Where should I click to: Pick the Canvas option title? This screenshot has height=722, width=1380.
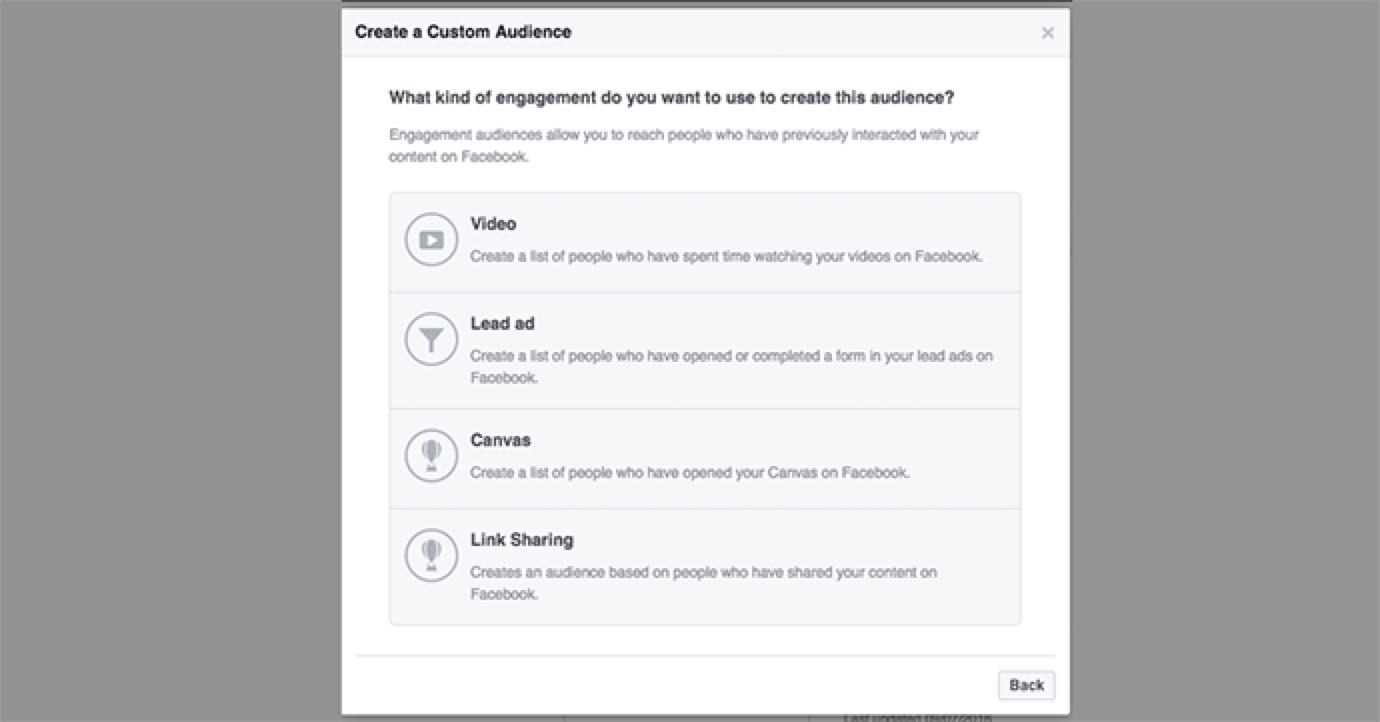(x=500, y=440)
